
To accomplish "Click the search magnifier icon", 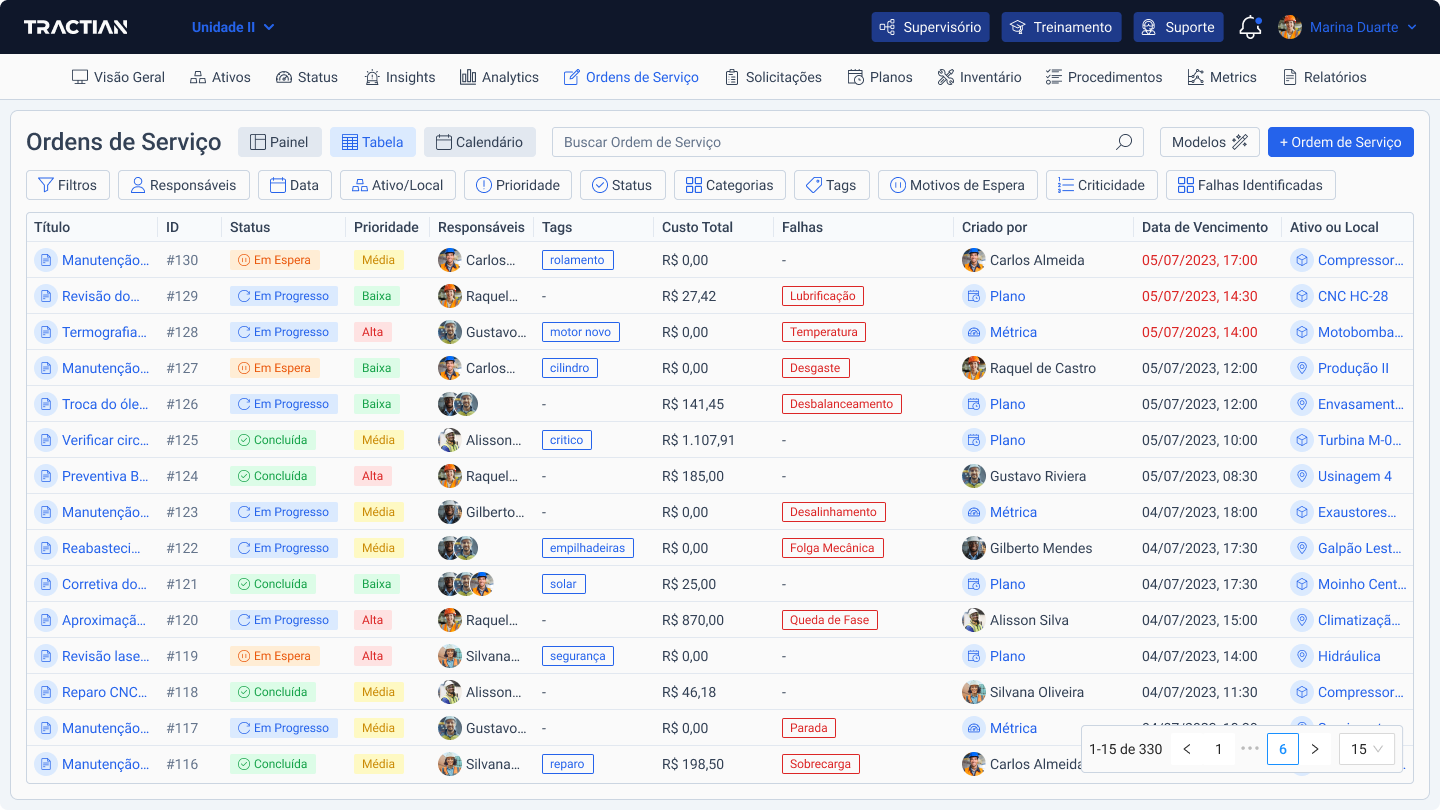I will click(x=1124, y=142).
